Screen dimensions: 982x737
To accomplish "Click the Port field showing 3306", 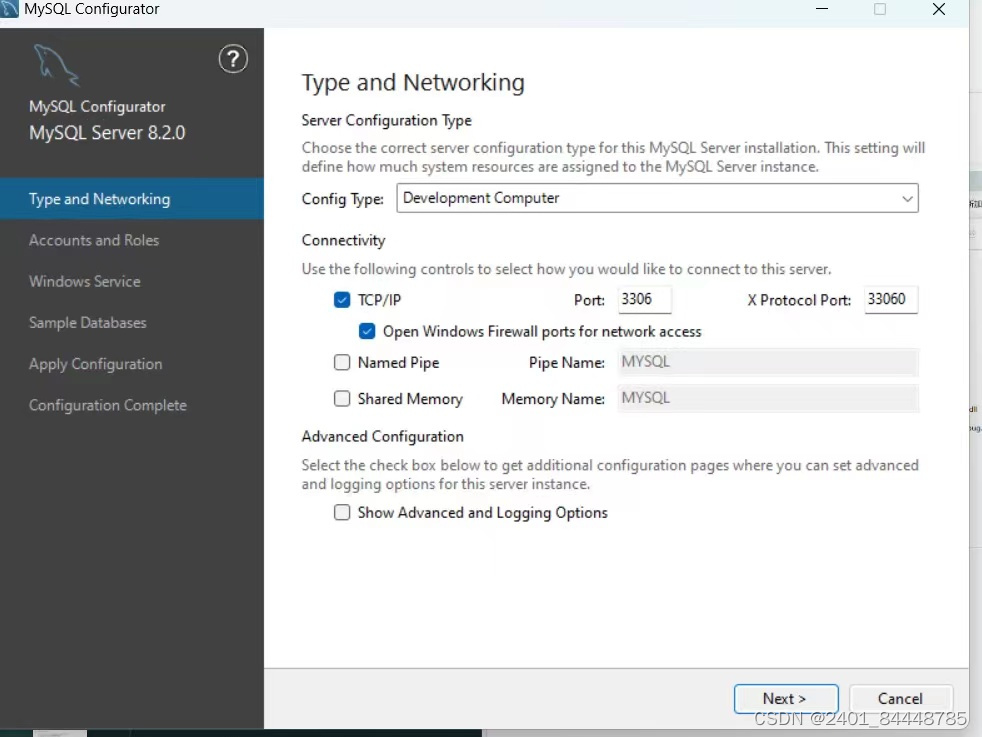I will [644, 299].
